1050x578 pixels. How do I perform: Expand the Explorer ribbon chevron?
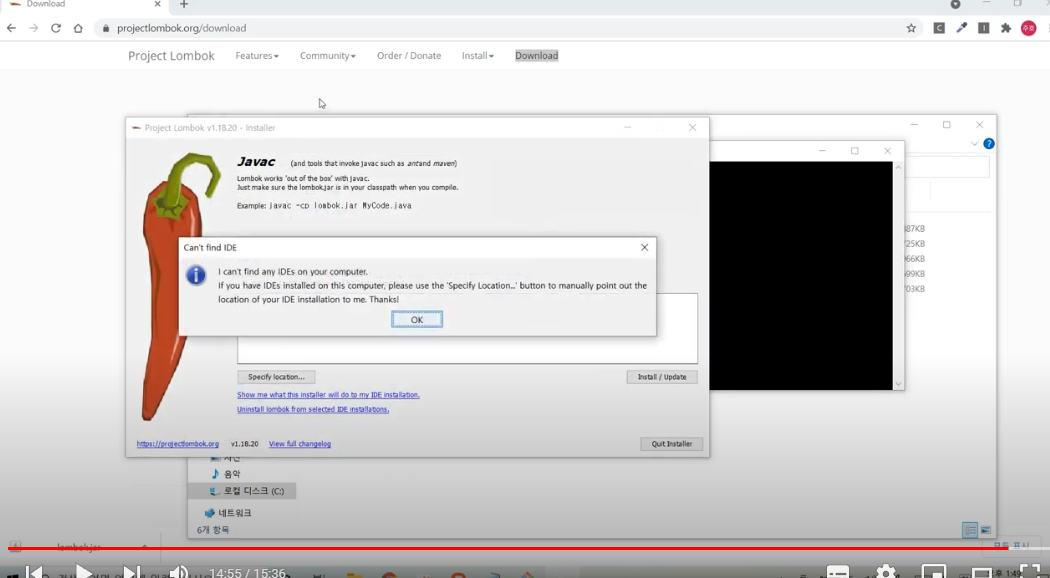(974, 143)
